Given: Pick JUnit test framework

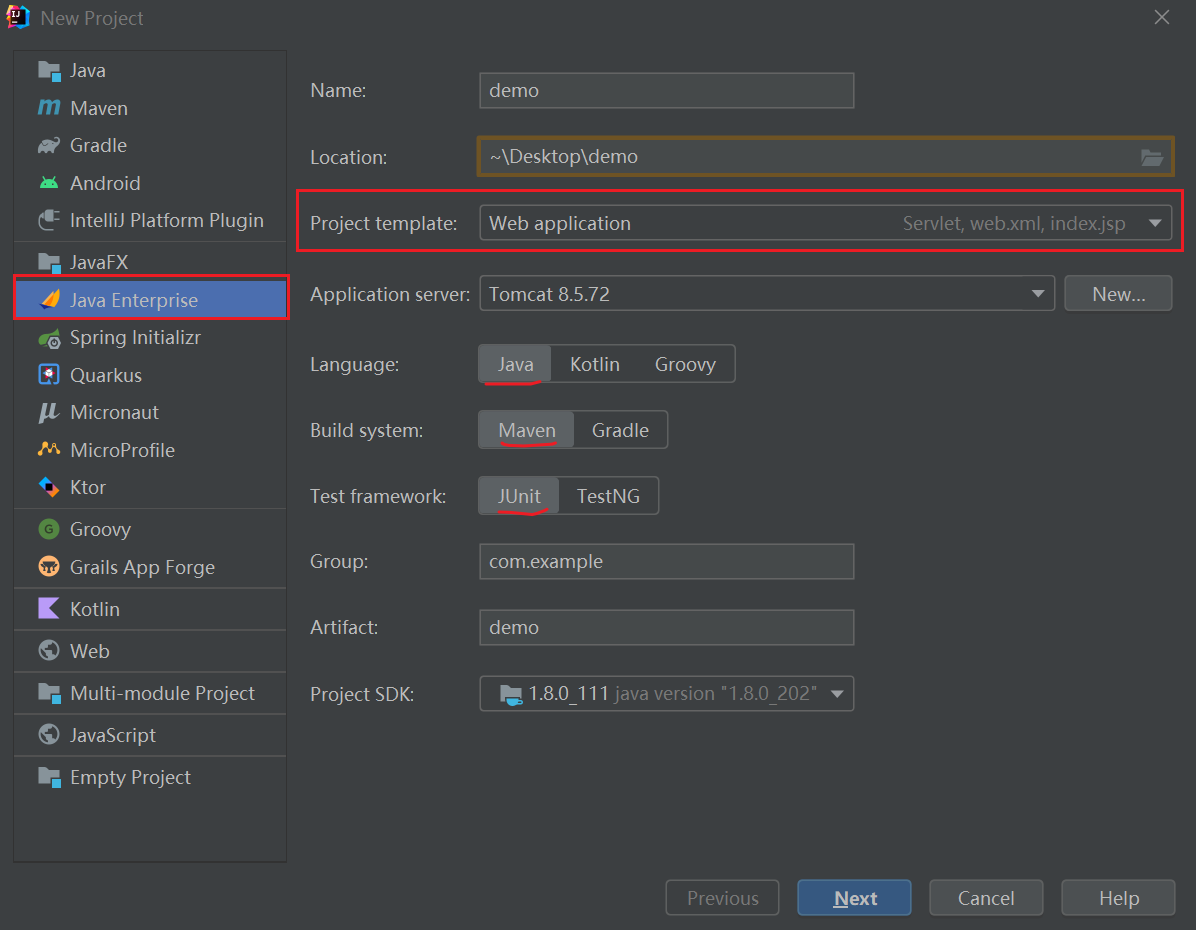Looking at the screenshot, I should click(519, 496).
